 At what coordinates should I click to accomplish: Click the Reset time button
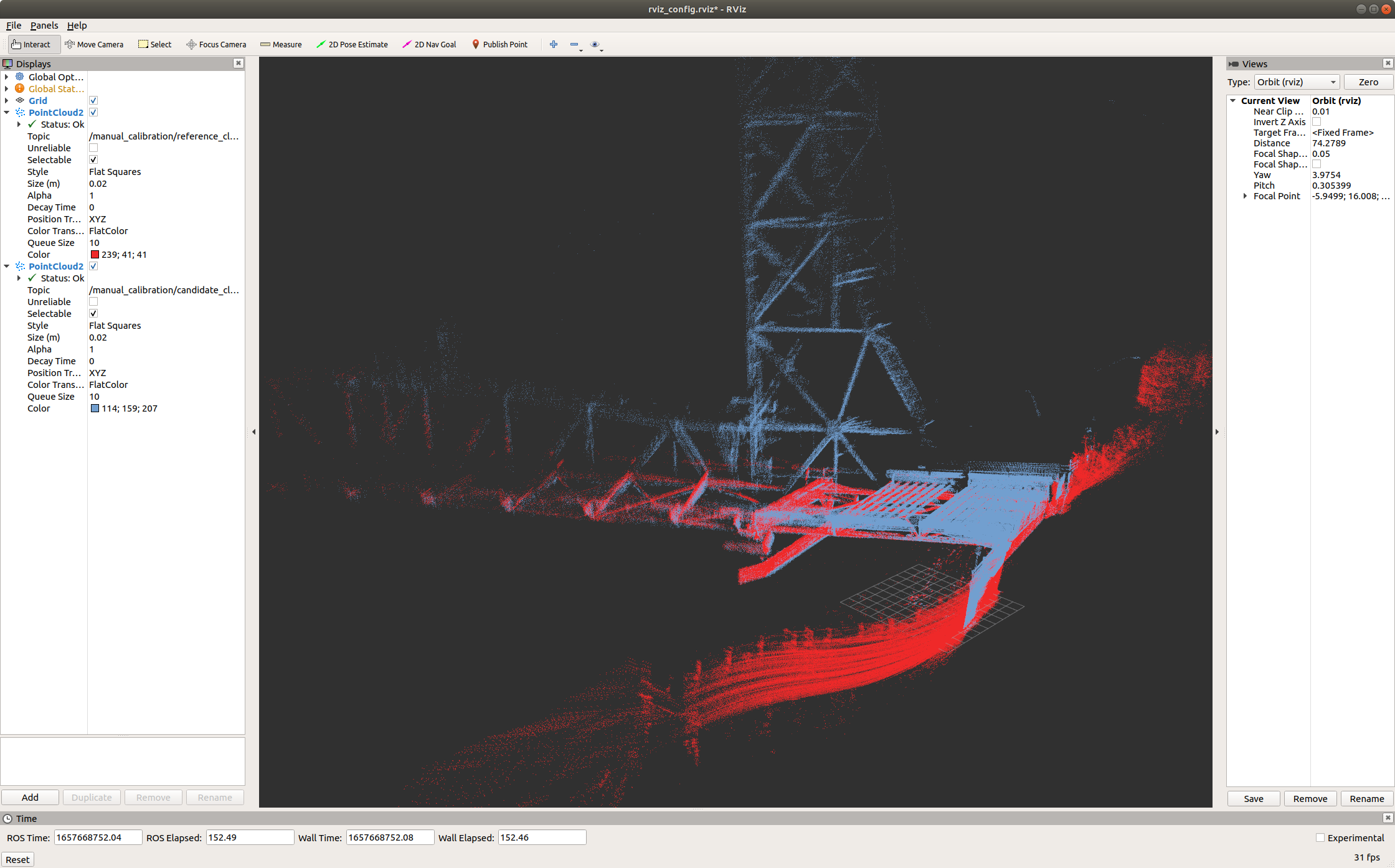pos(17,858)
